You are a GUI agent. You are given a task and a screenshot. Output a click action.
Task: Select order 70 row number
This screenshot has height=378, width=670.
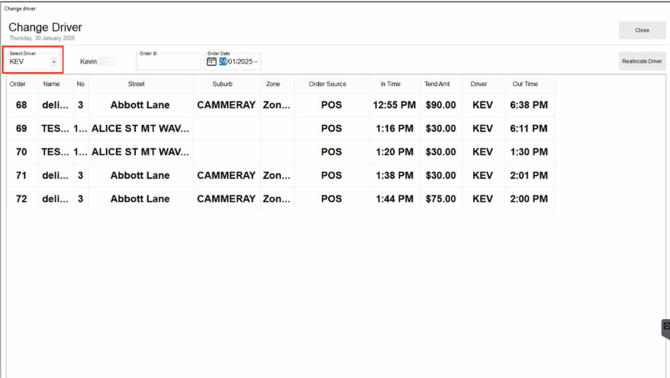point(21,152)
